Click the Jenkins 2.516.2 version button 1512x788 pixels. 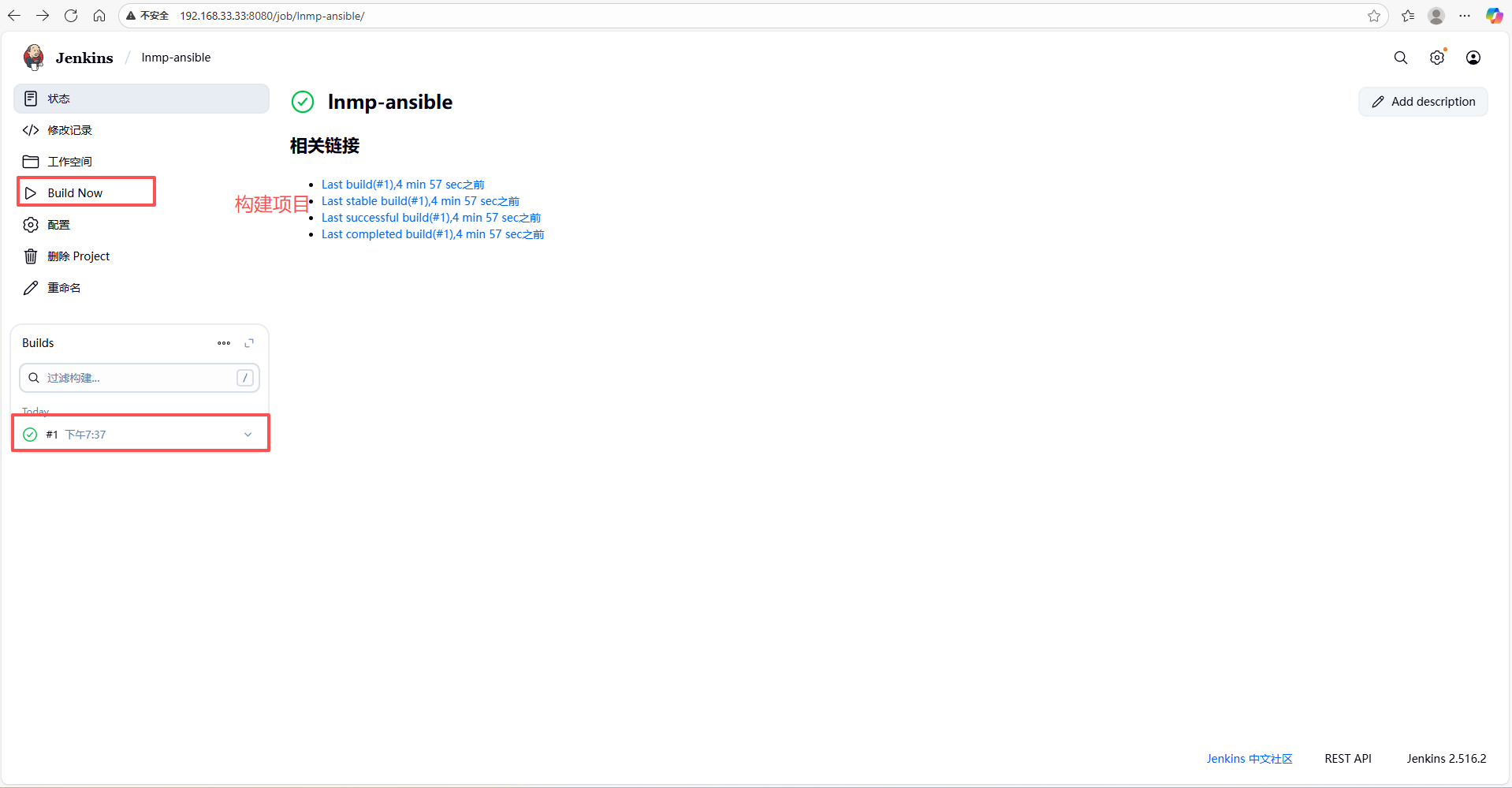(x=1447, y=759)
